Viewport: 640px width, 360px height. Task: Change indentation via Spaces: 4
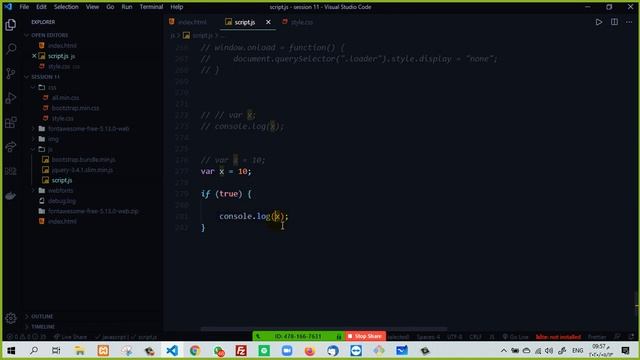pos(428,337)
